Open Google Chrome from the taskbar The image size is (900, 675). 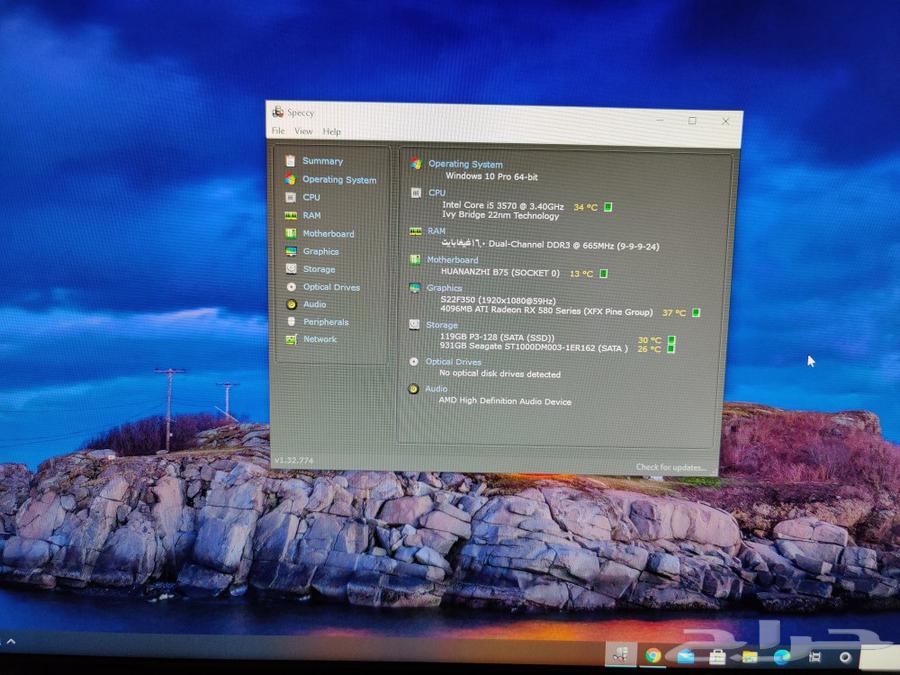653,655
